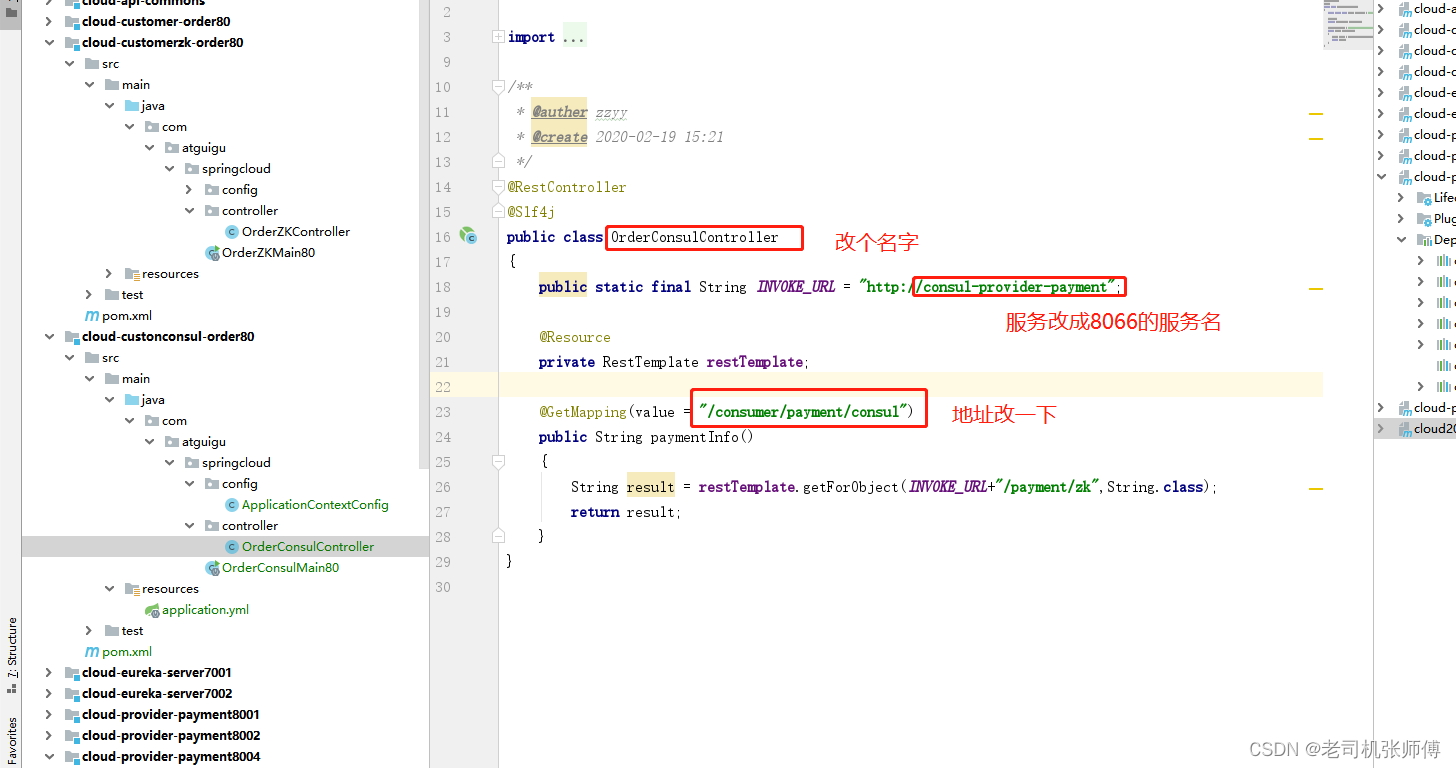Image resolution: width=1456 pixels, height=768 pixels.
Task: Click the getForObject call on line 26
Action: pyautogui.click(x=852, y=487)
